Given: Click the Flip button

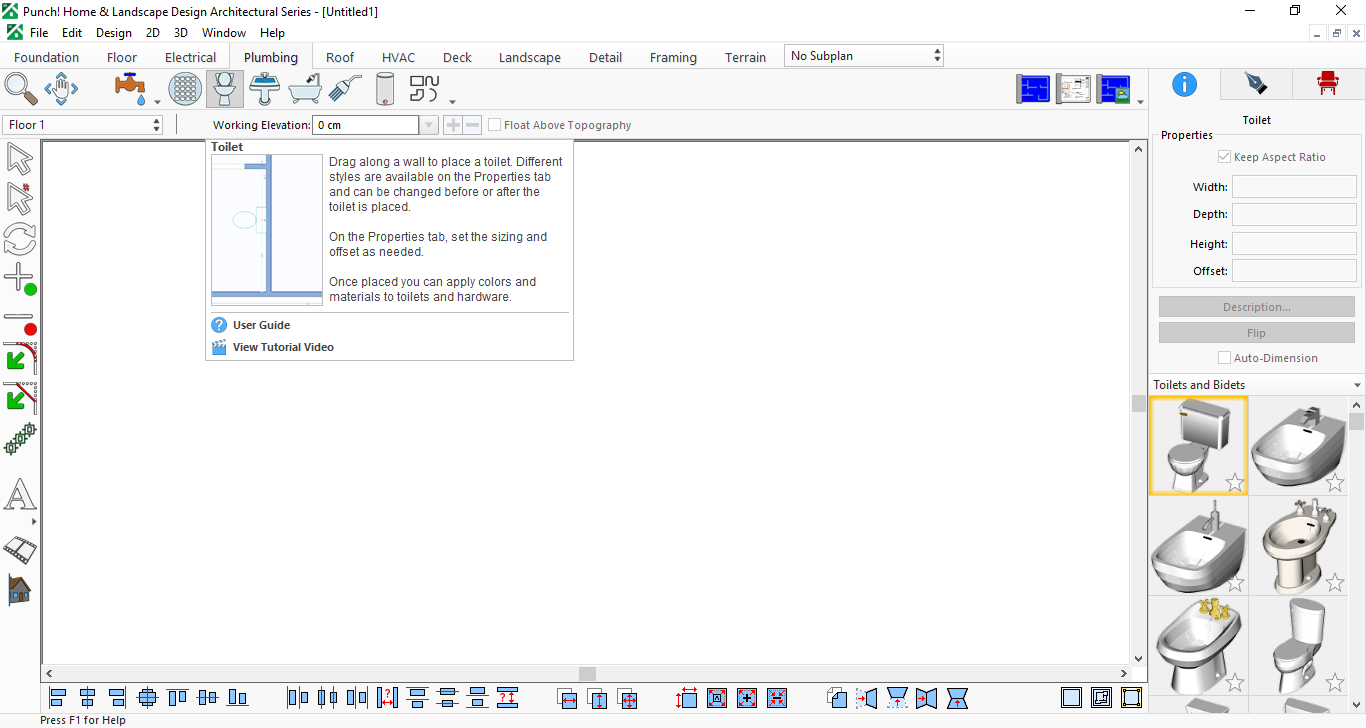Looking at the screenshot, I should (x=1257, y=333).
